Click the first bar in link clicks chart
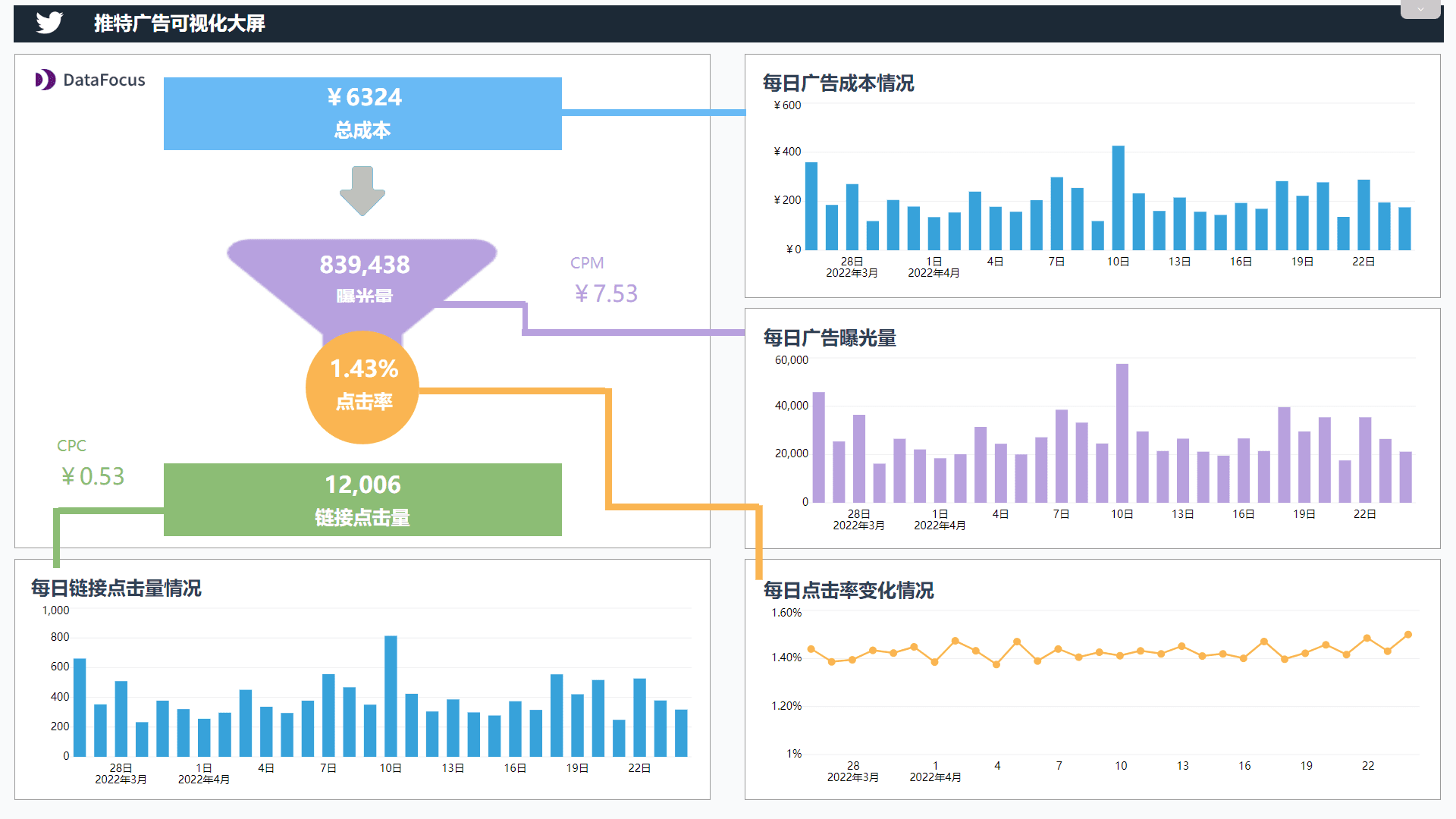The height and width of the screenshot is (819, 1456). click(80, 708)
